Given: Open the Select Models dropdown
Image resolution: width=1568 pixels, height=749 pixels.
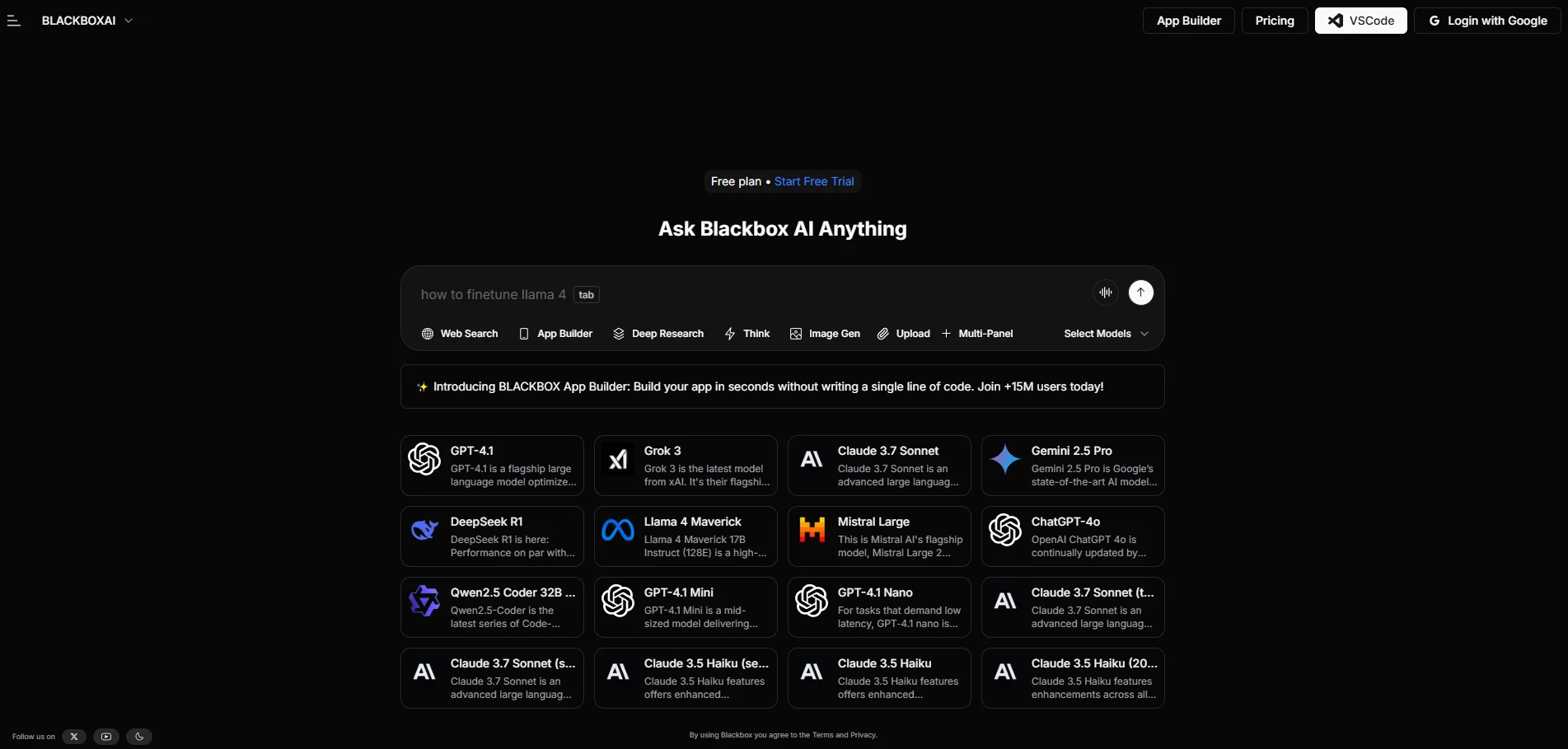Looking at the screenshot, I should [x=1106, y=334].
